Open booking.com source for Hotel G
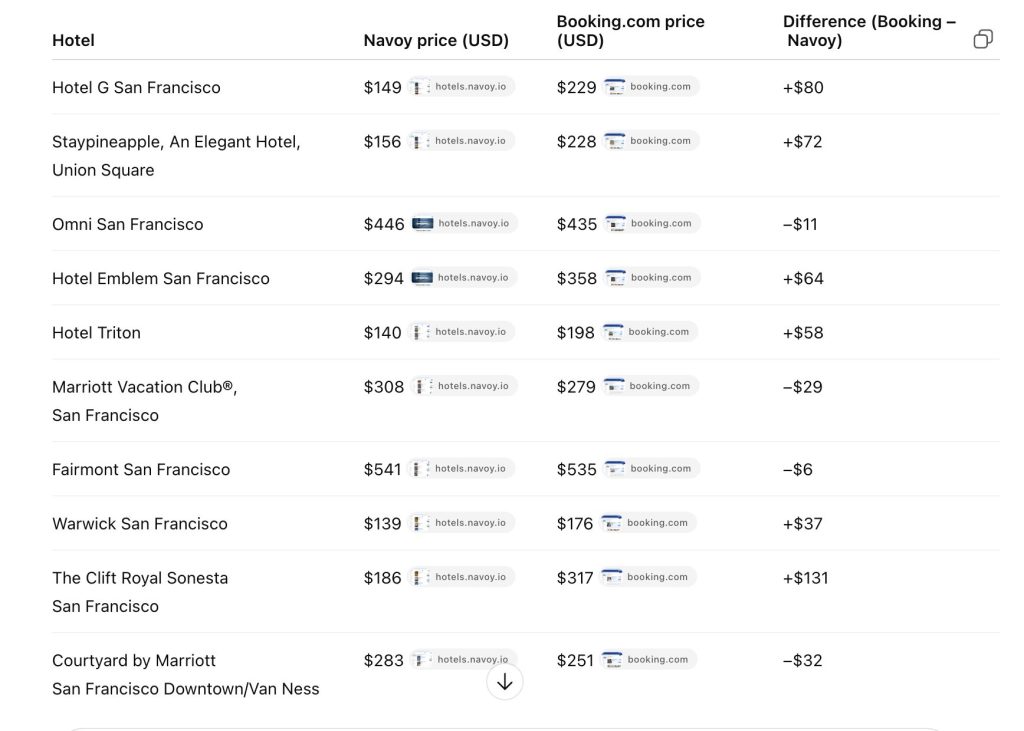The image size is (1024, 731). 651,87
